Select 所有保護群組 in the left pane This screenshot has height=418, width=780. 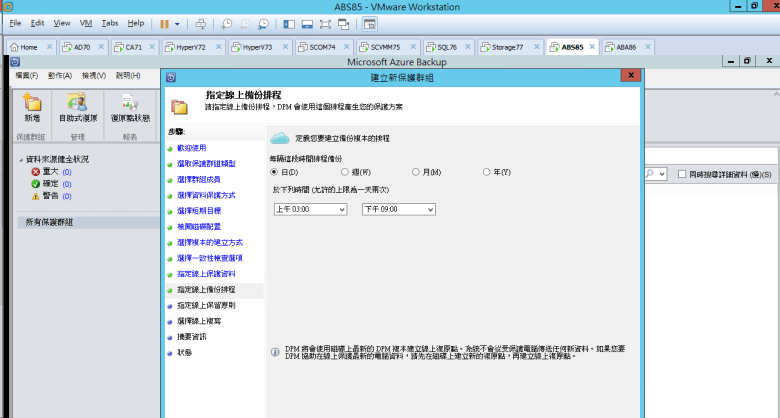[50, 222]
